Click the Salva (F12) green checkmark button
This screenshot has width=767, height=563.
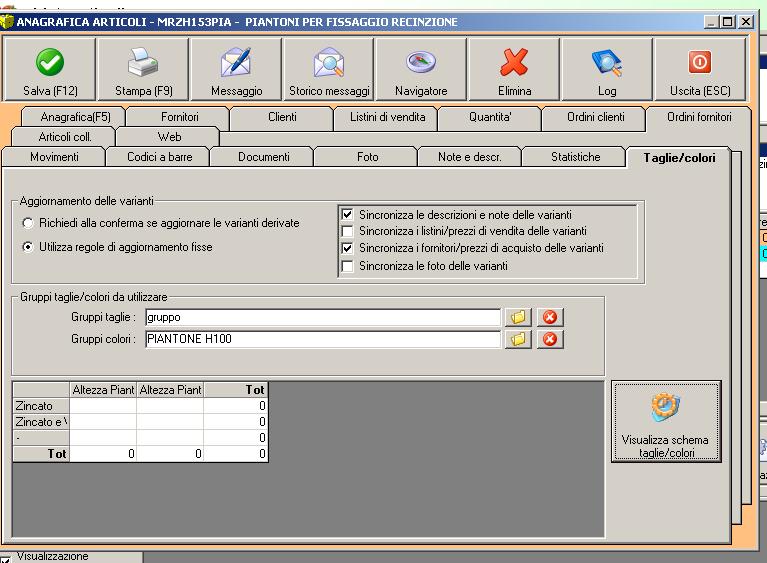tap(49, 69)
